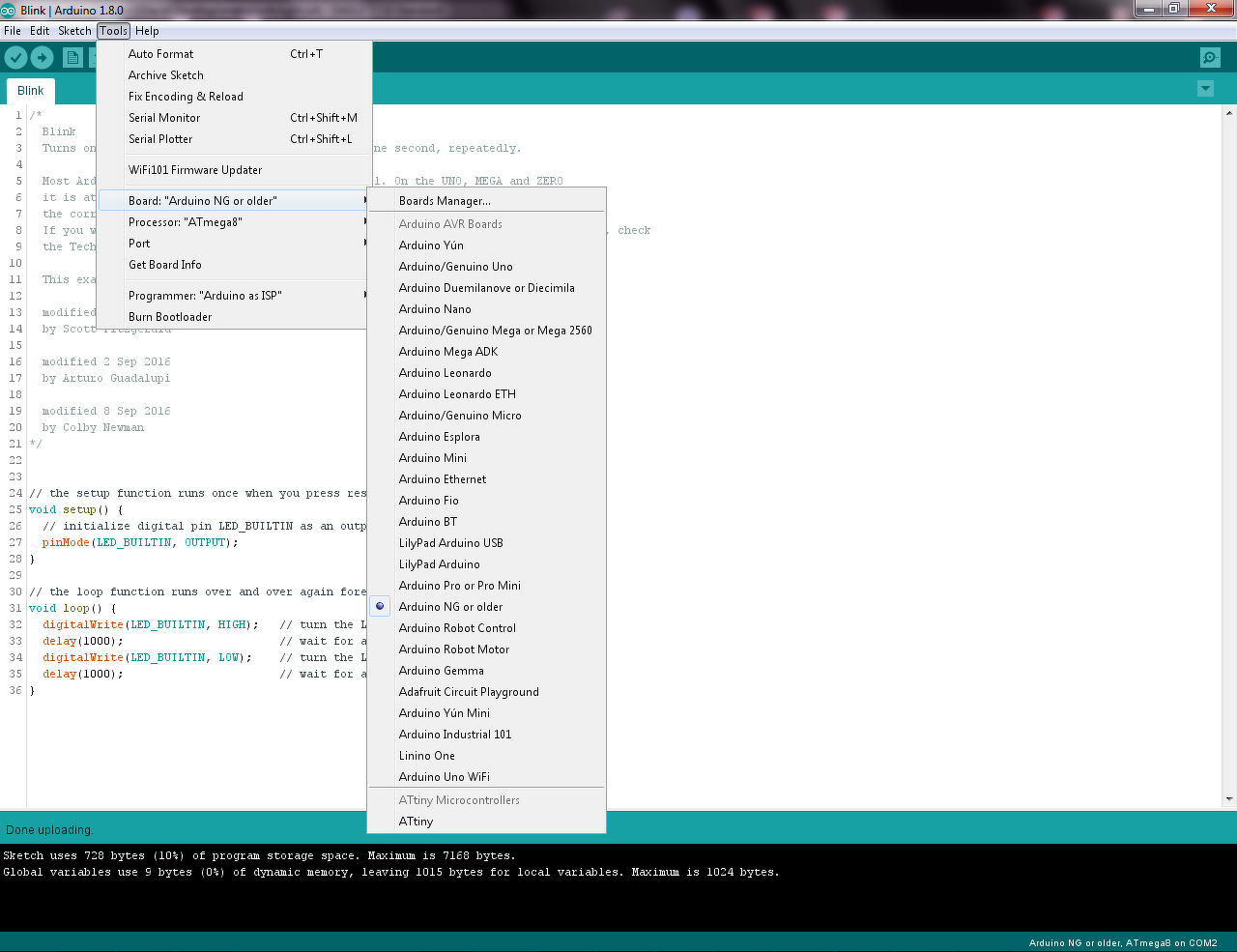This screenshot has width=1237, height=952.
Task: Close the open Tools menu
Action: pyautogui.click(x=113, y=31)
